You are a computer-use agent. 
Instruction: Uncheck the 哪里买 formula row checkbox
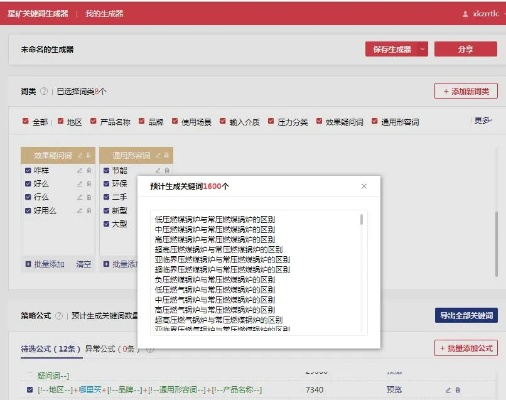30,389
